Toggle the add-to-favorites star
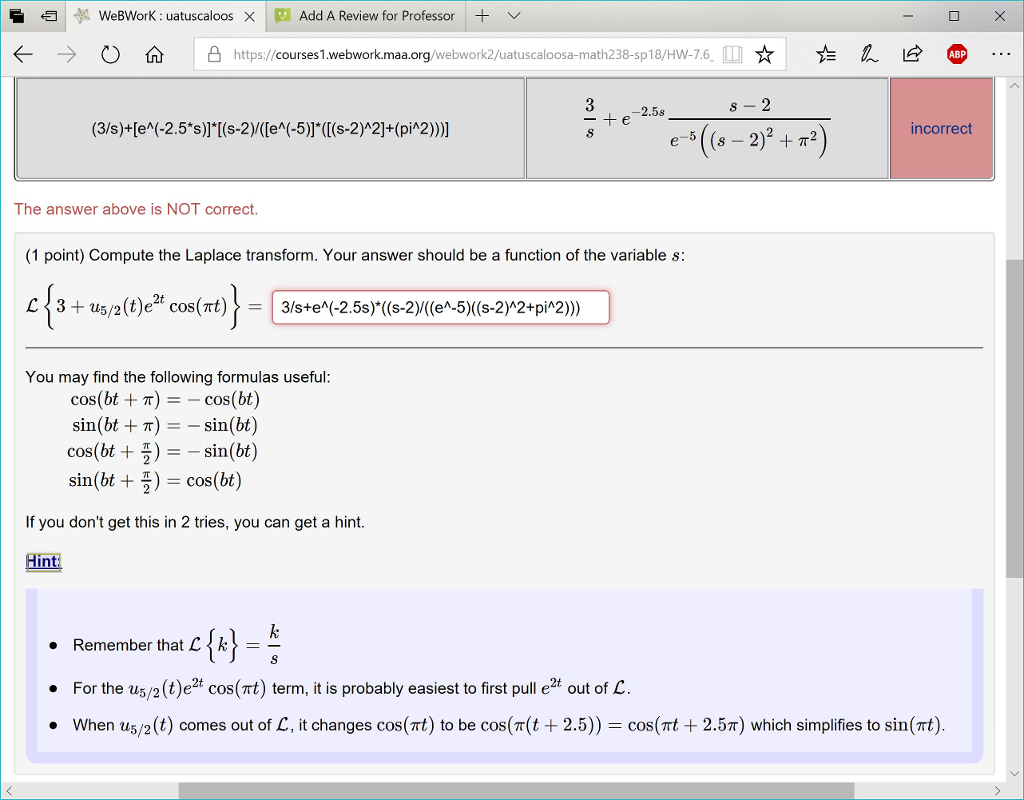1024x800 pixels. click(765, 54)
